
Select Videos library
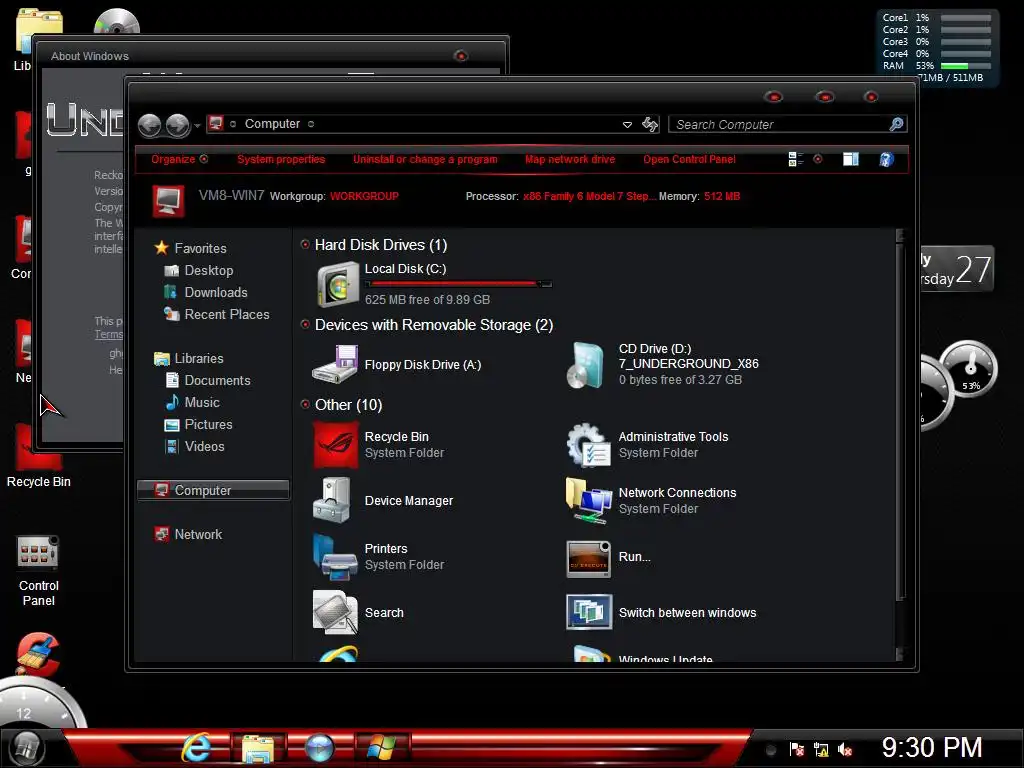pyautogui.click(x=195, y=447)
